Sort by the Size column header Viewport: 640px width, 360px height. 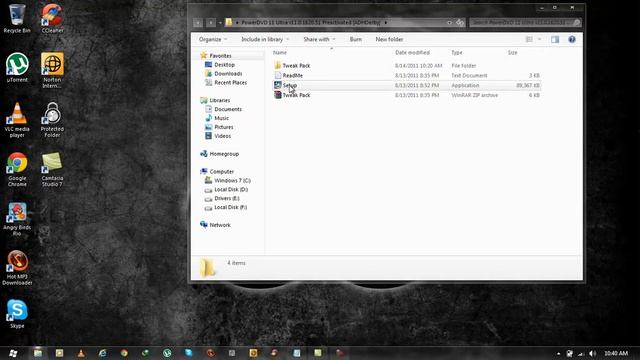[x=512, y=53]
